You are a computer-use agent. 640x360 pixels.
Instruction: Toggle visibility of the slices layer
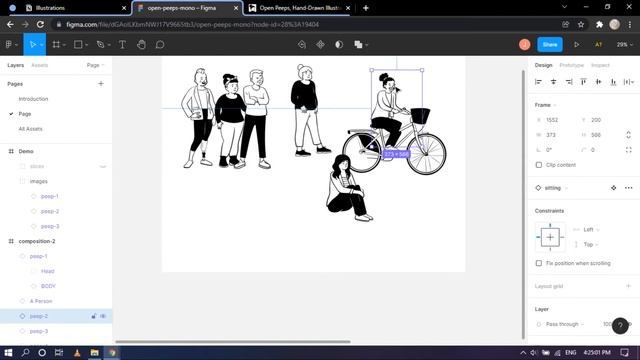[103, 166]
